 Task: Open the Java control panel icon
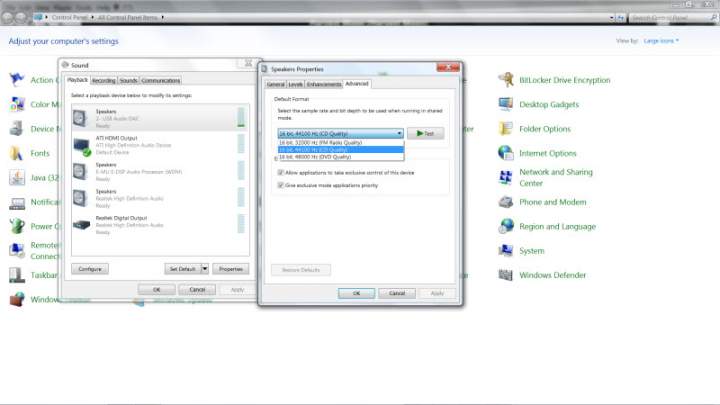[x=17, y=177]
